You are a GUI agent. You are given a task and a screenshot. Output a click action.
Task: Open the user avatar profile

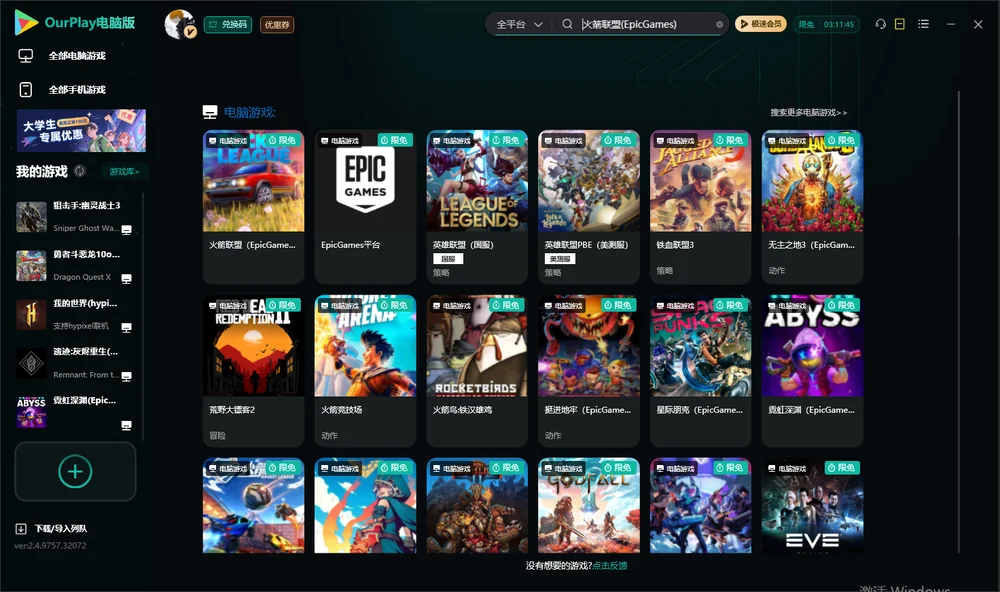pyautogui.click(x=180, y=24)
